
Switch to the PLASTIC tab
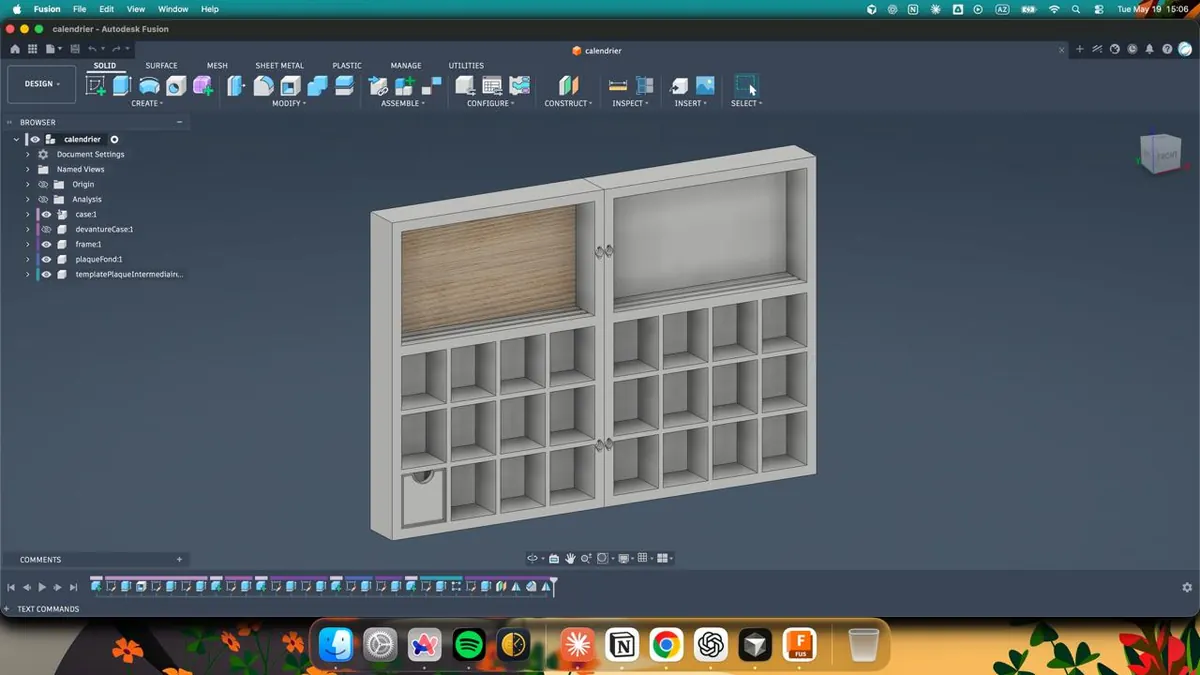click(347, 66)
